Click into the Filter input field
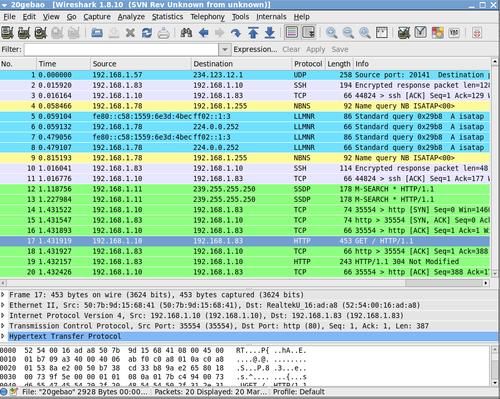The width and height of the screenshot is (500, 399). point(121,49)
